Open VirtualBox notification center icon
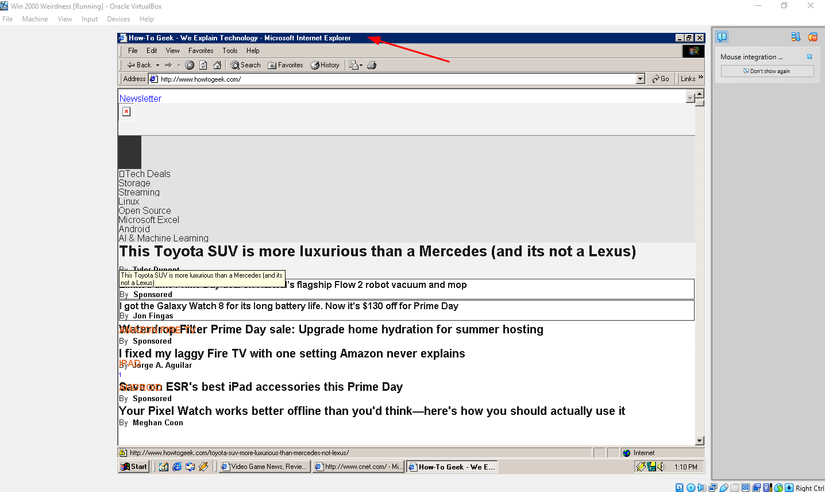Screen dimensions: 825x492 click(x=722, y=37)
